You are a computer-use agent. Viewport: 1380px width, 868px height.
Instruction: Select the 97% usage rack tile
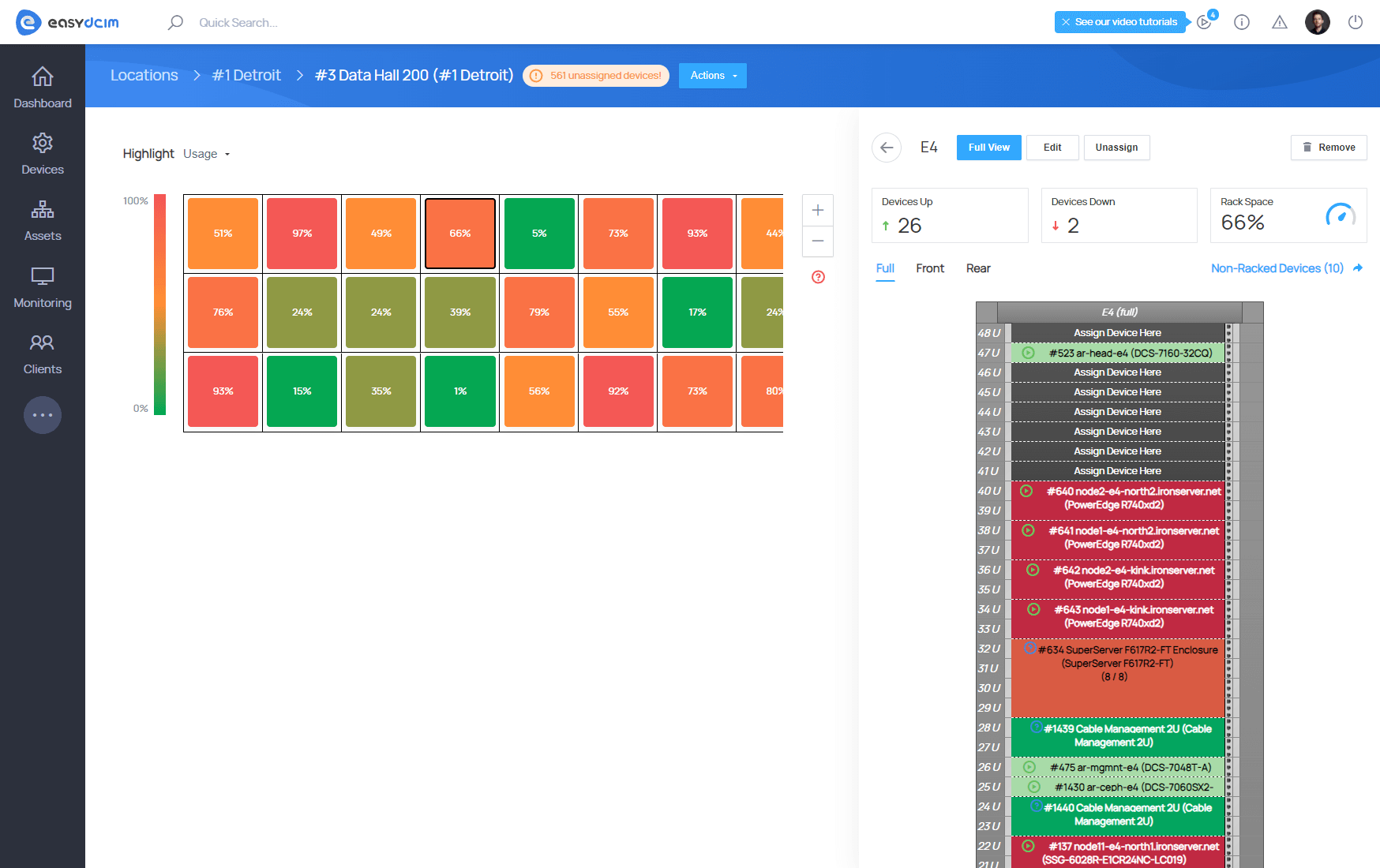click(x=302, y=234)
